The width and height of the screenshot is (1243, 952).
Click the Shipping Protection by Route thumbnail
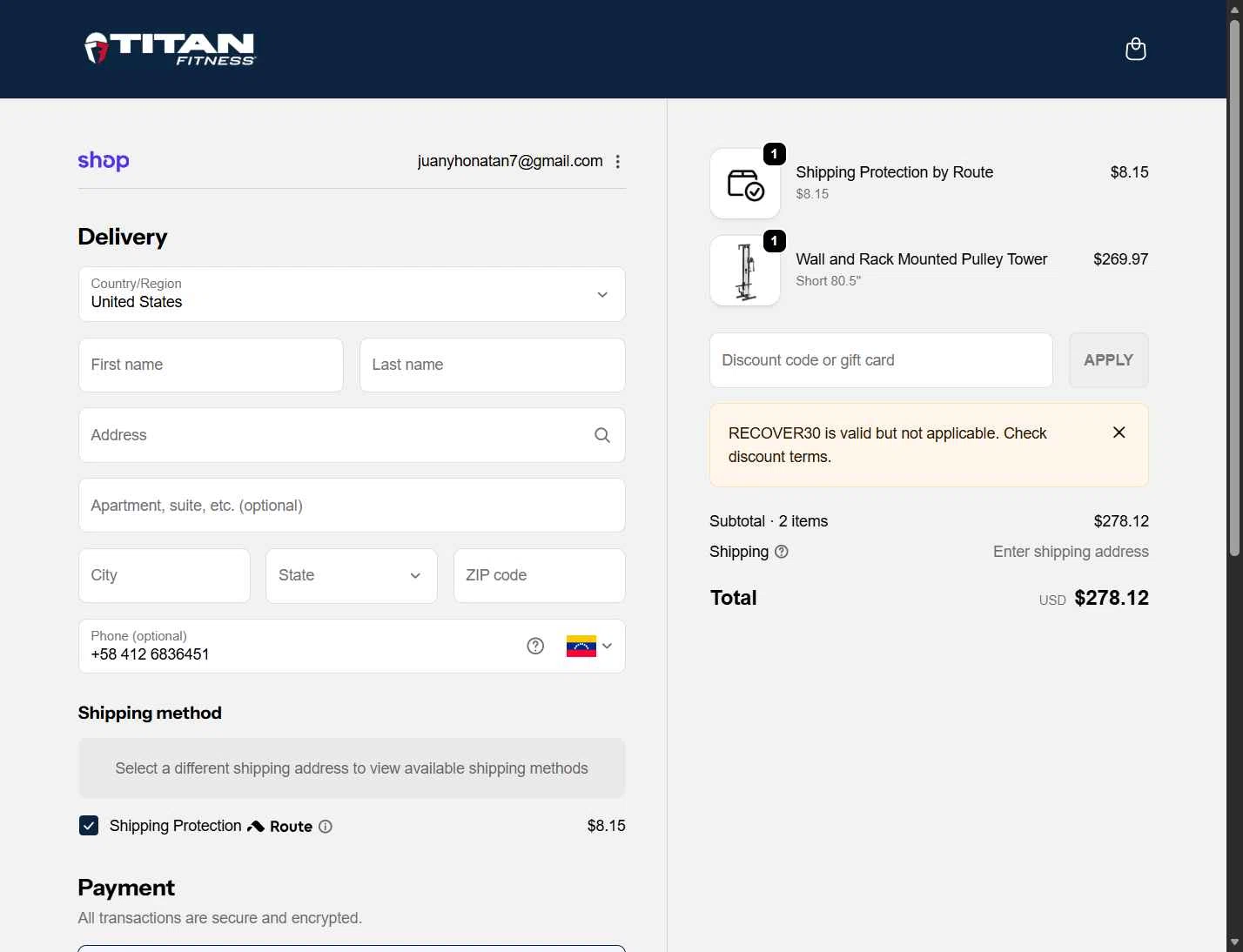coord(745,184)
